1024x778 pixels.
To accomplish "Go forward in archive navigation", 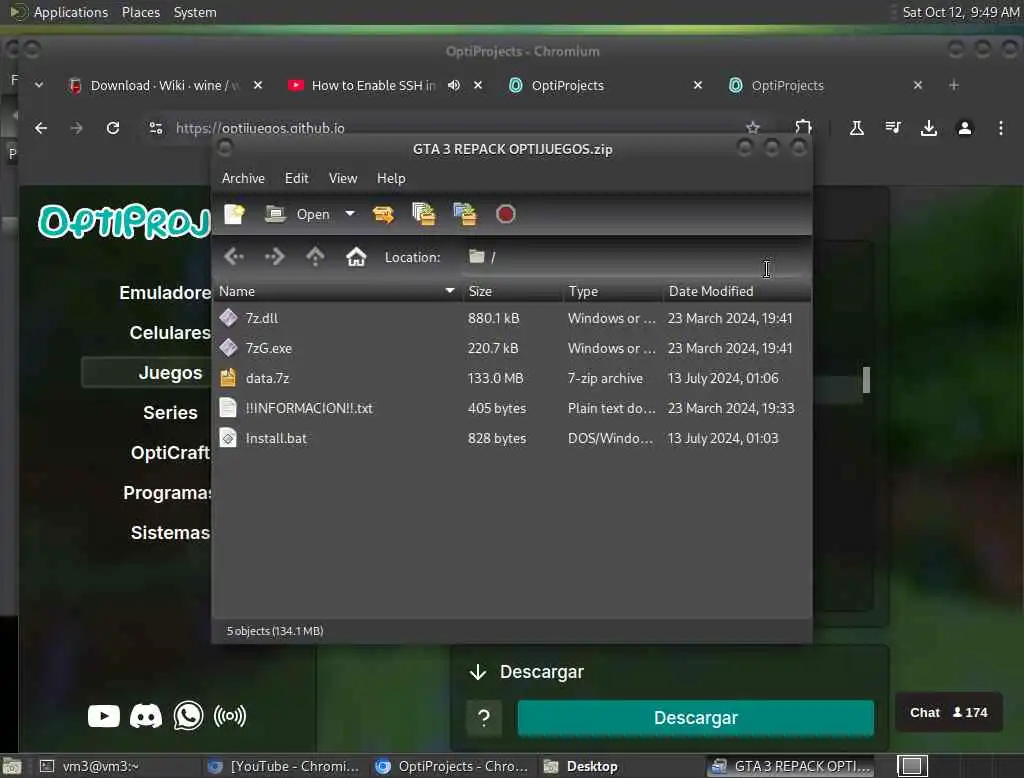I will pos(275,257).
